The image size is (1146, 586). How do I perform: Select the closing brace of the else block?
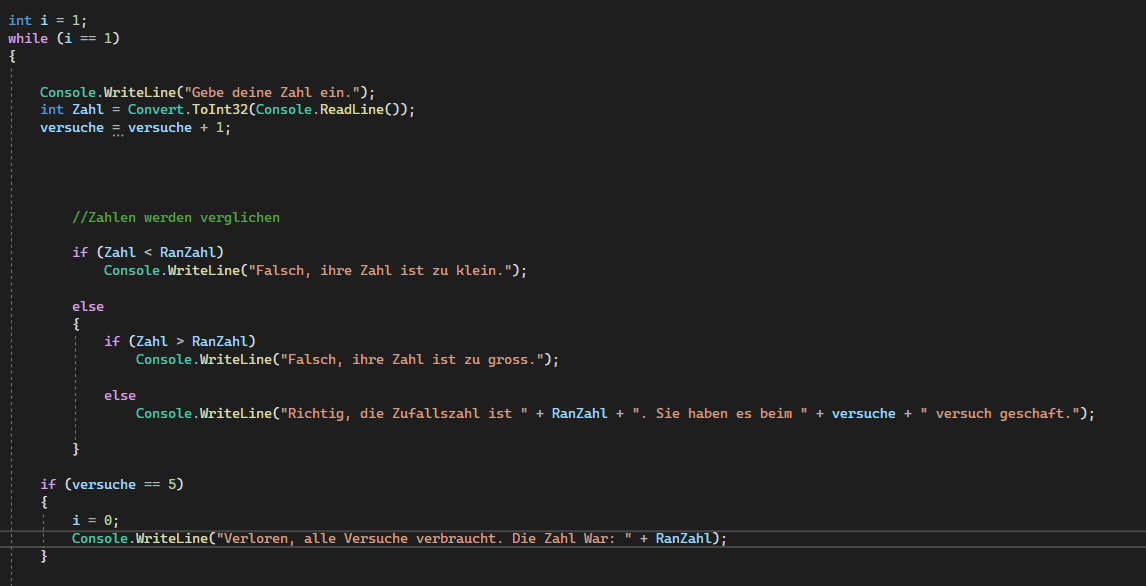(x=75, y=448)
